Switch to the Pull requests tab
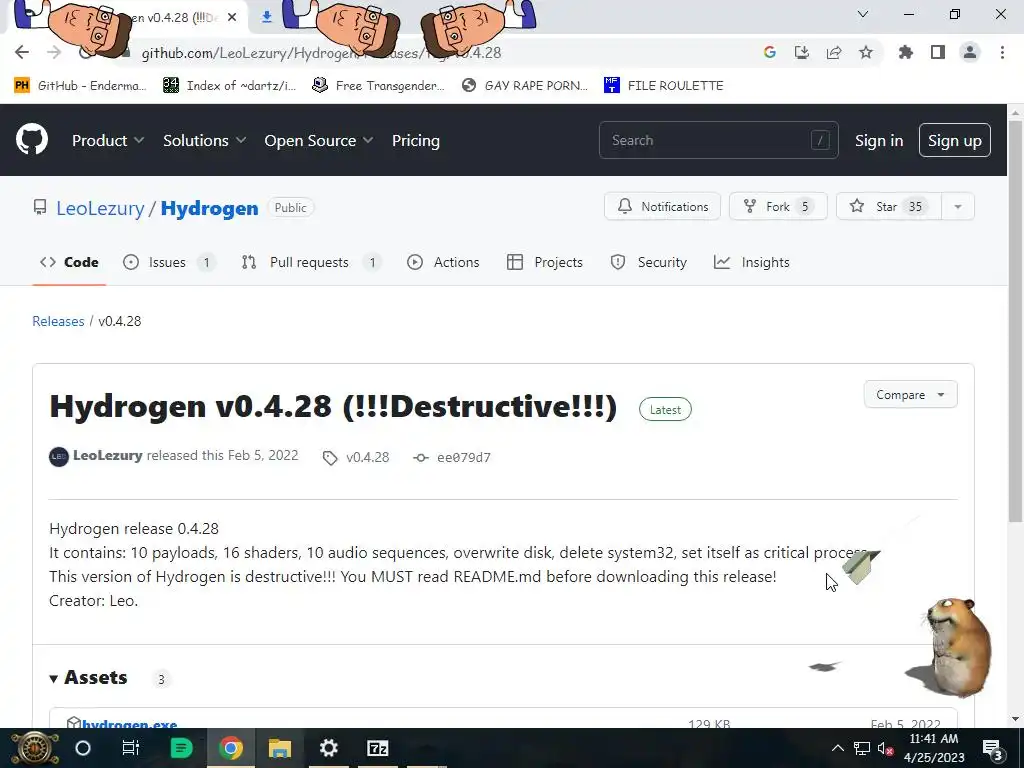This screenshot has height=768, width=1024. (x=310, y=262)
